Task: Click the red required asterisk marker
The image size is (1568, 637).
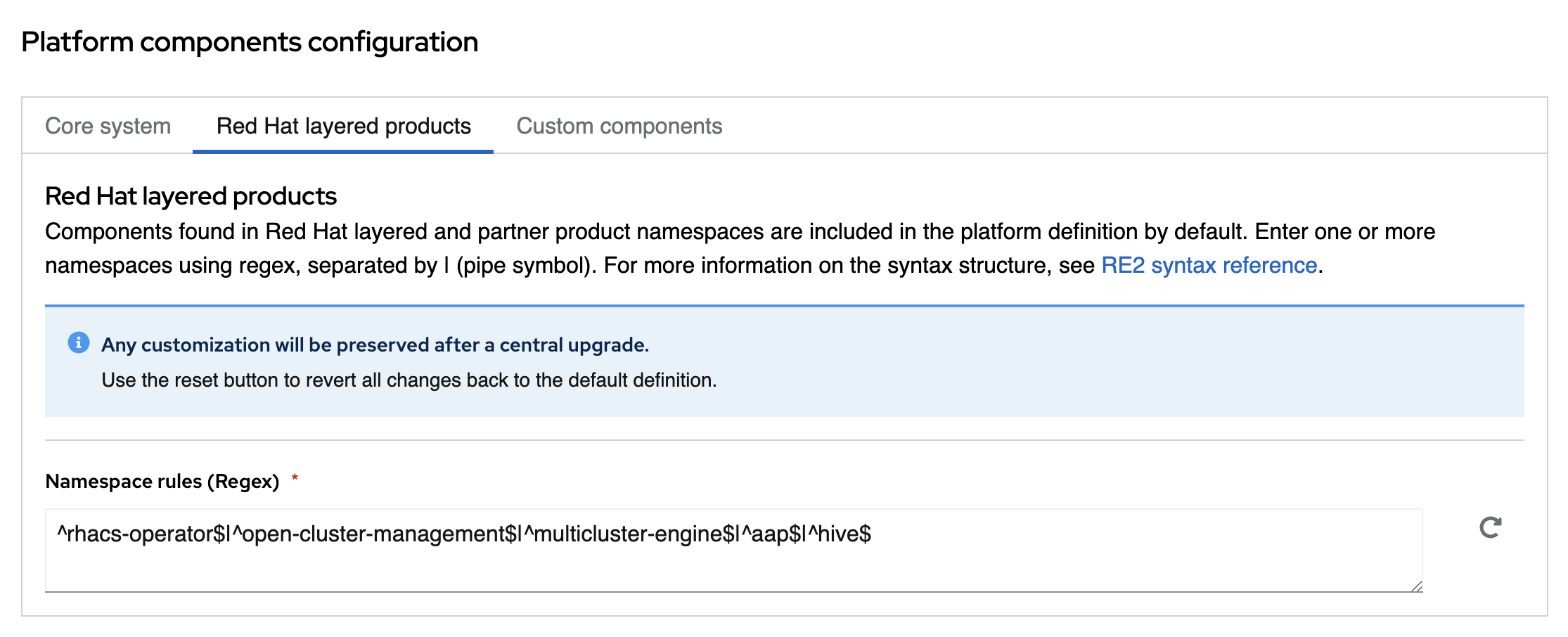Action: tap(295, 479)
